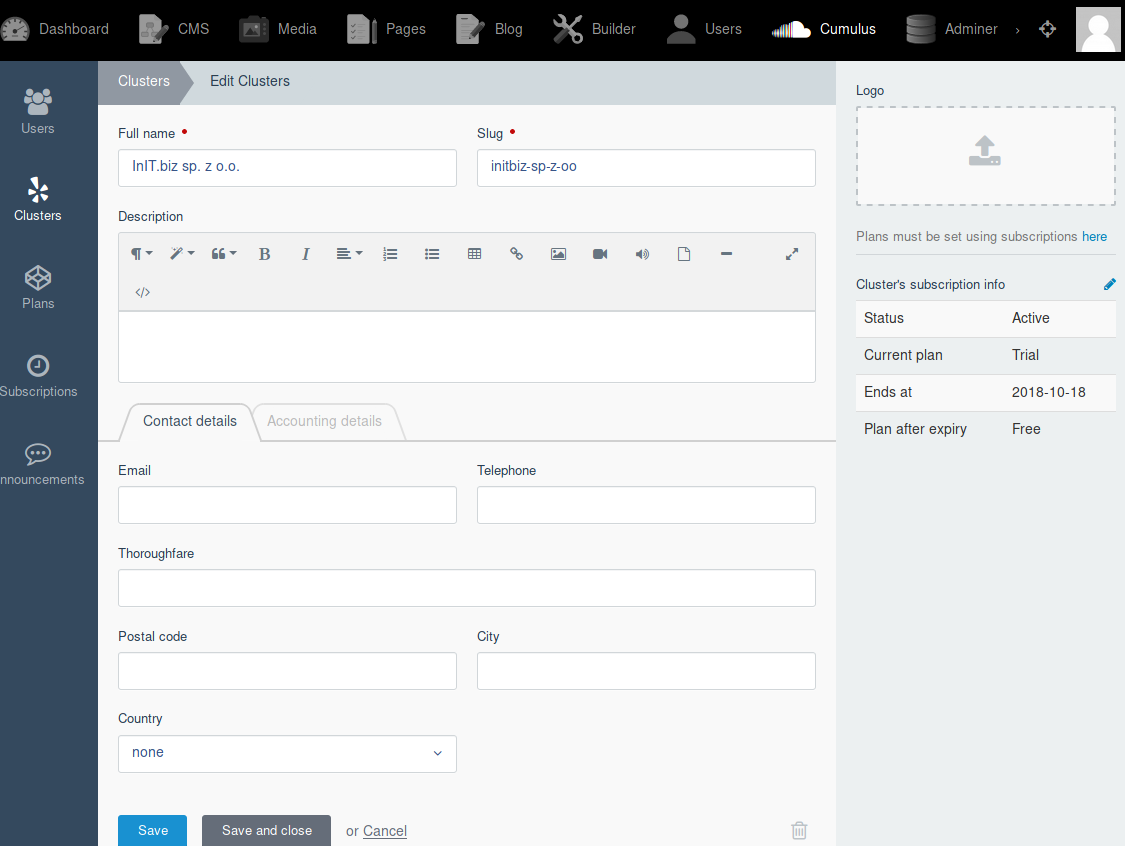Insert a video into the description

600,254
